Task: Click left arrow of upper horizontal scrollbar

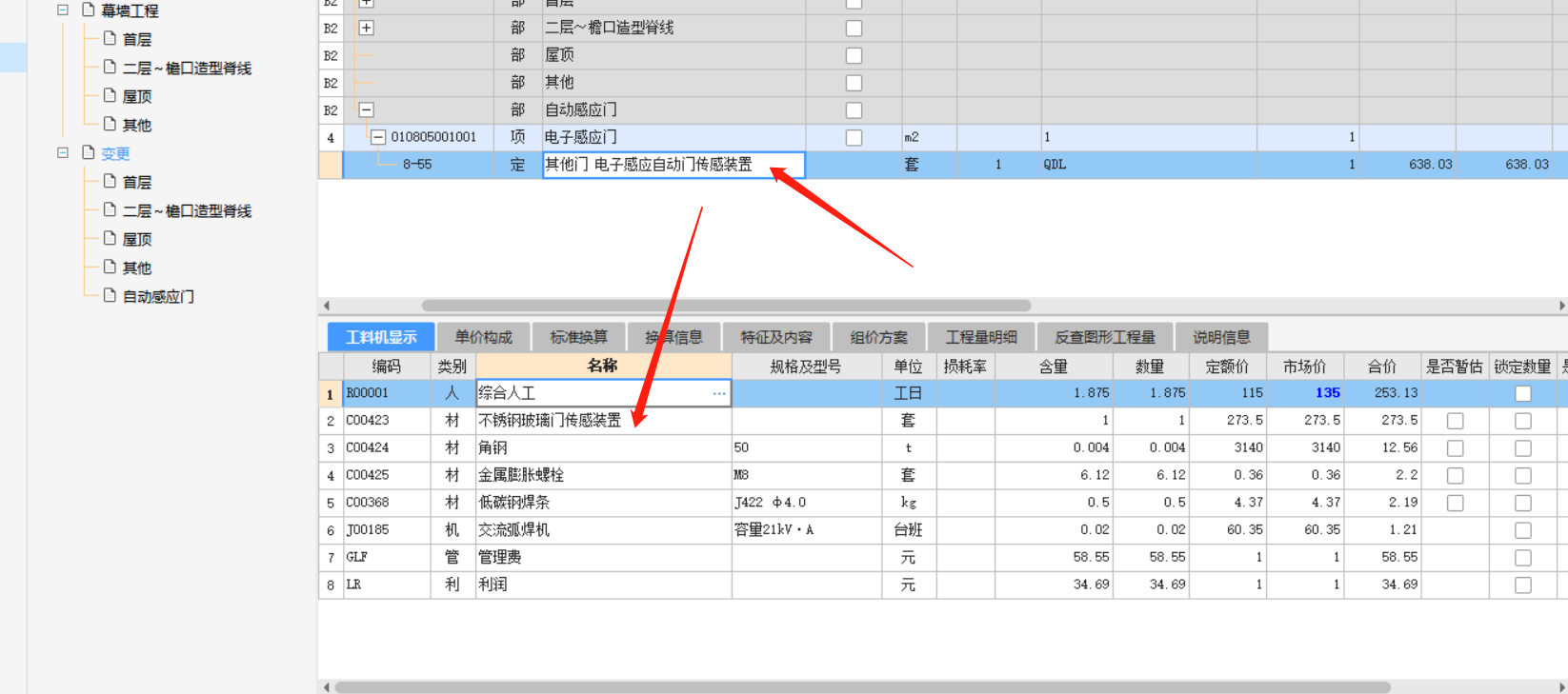Action: click(326, 306)
